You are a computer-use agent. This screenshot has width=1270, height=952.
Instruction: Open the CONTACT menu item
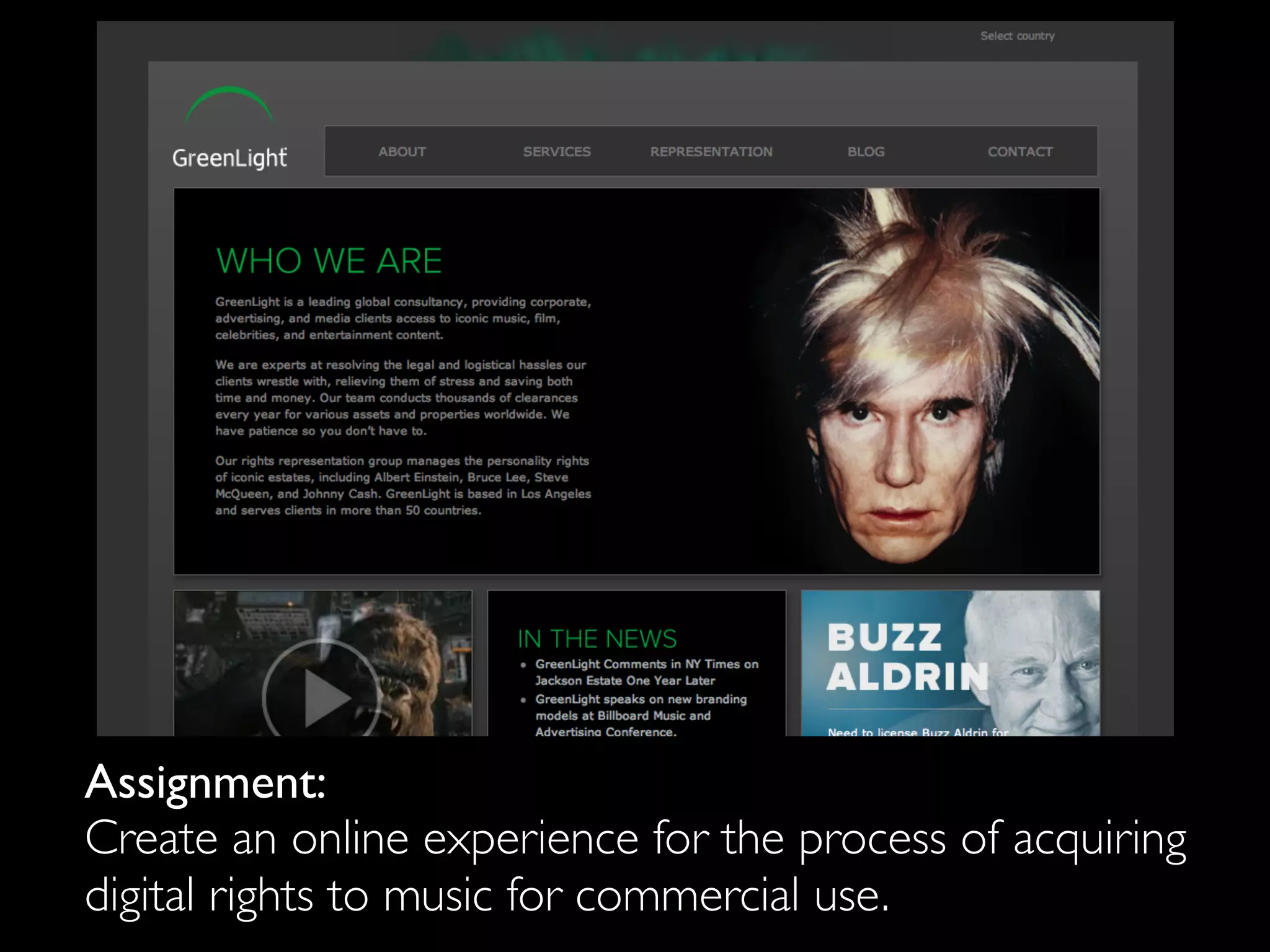click(x=1020, y=152)
